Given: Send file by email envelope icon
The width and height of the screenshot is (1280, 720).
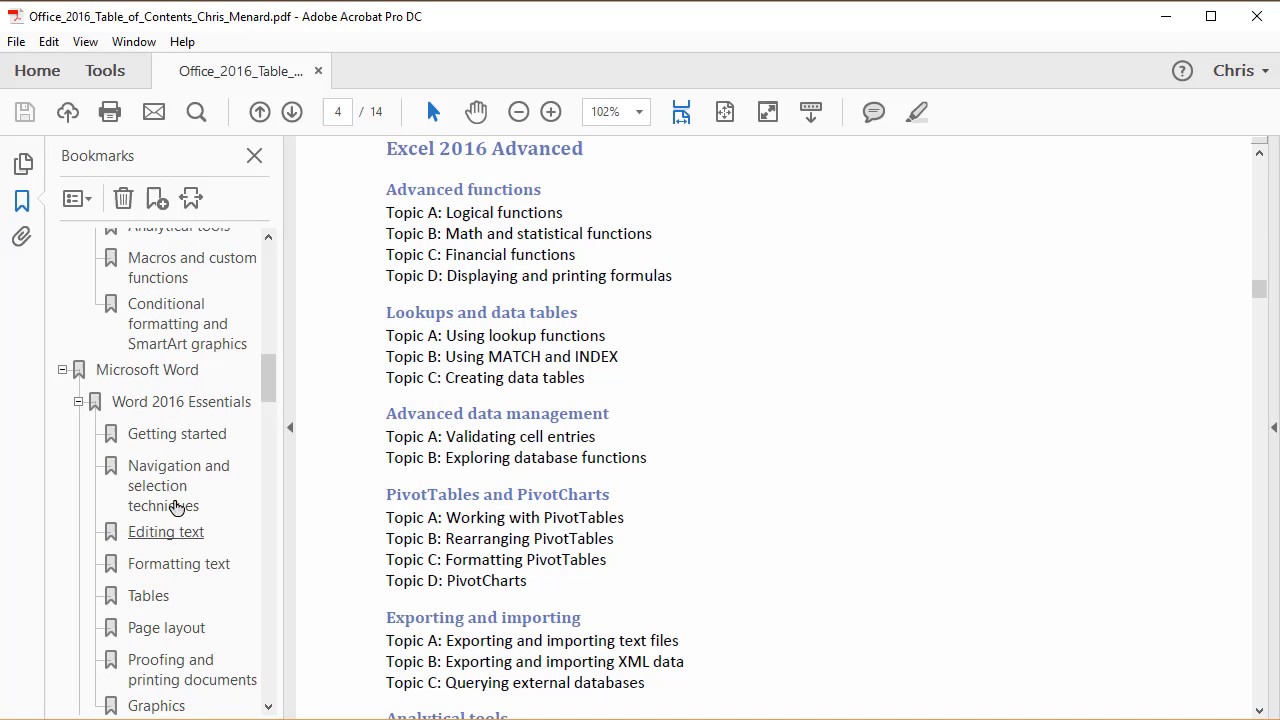Looking at the screenshot, I should pos(154,112).
